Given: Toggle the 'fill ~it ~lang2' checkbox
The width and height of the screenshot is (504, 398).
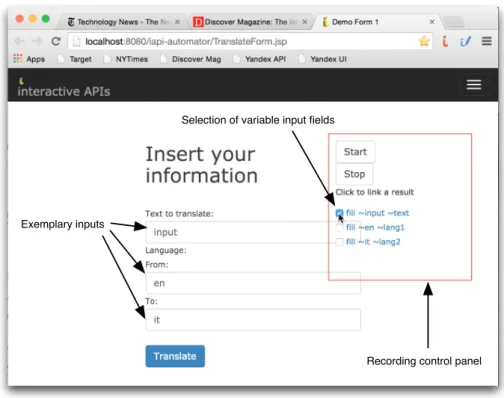Looking at the screenshot, I should click(339, 242).
